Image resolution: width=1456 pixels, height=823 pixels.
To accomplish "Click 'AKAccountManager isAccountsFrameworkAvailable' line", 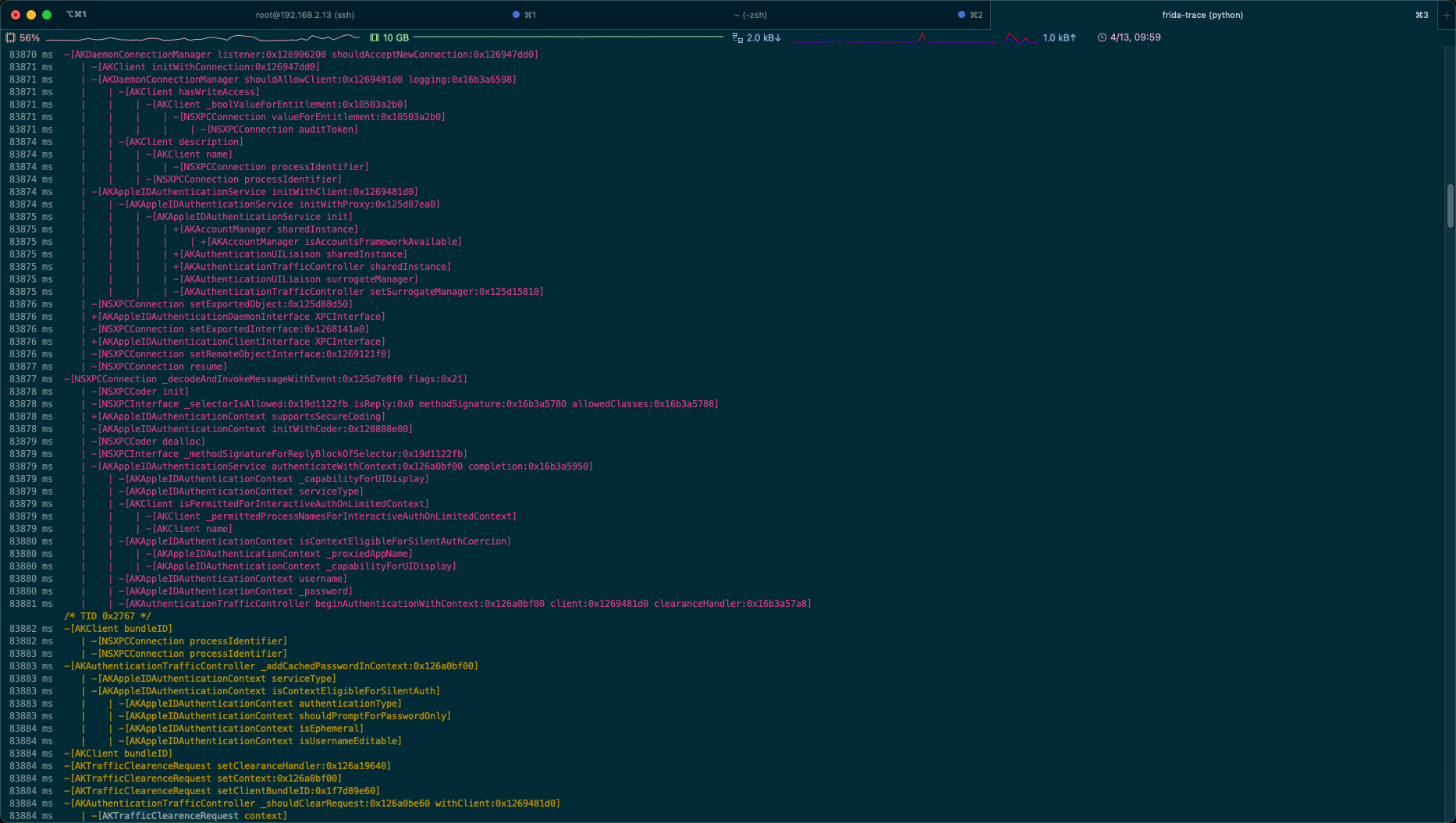I will pos(331,242).
